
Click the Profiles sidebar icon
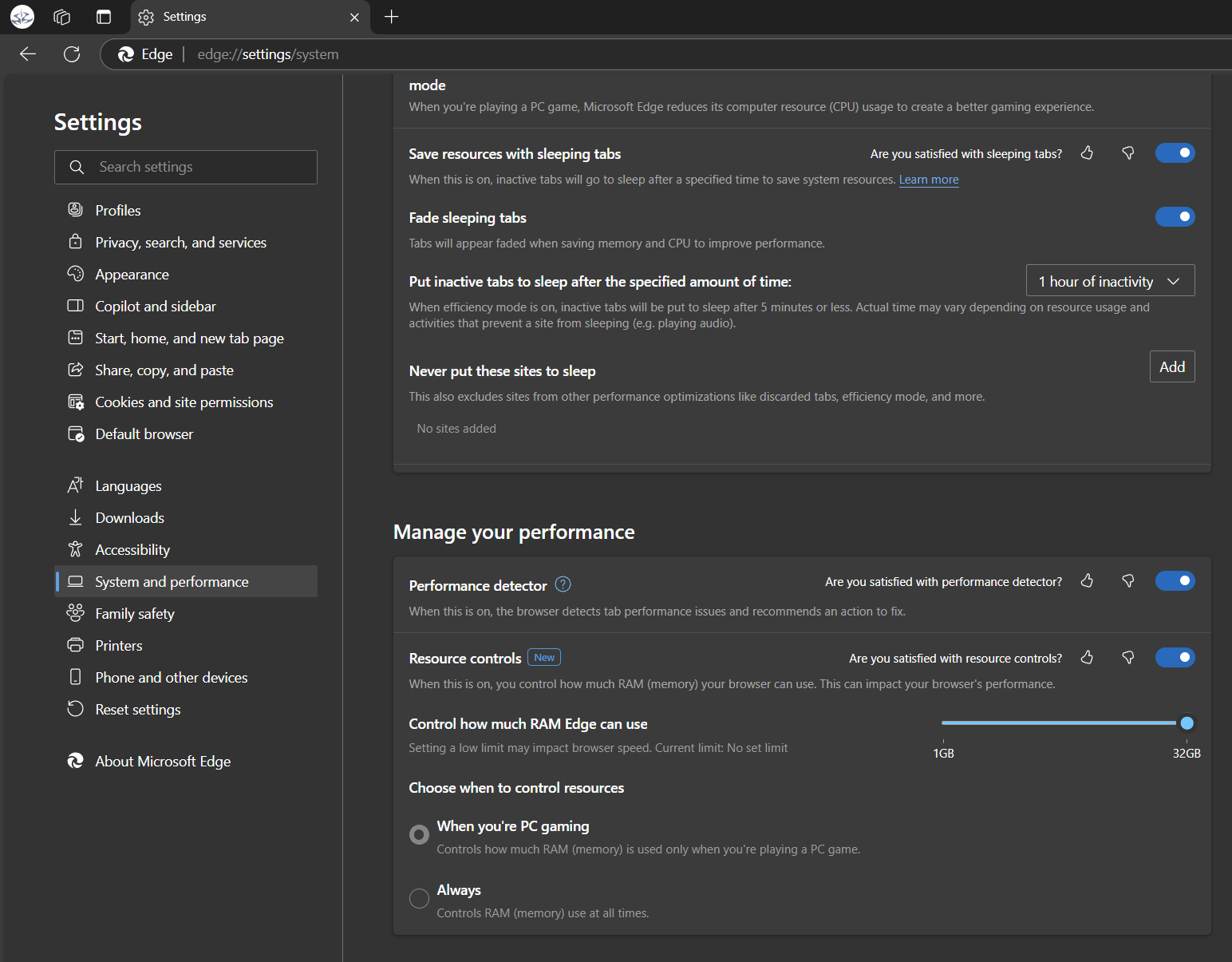[x=76, y=209]
